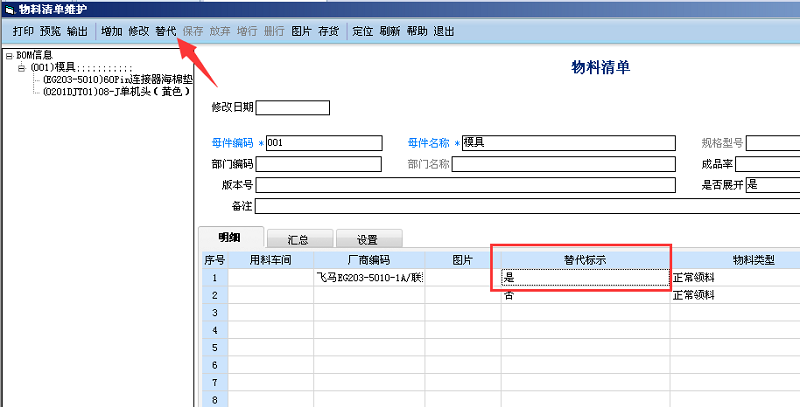Click the 部门名称 input field
This screenshot has height=407, width=800.
click(564, 164)
